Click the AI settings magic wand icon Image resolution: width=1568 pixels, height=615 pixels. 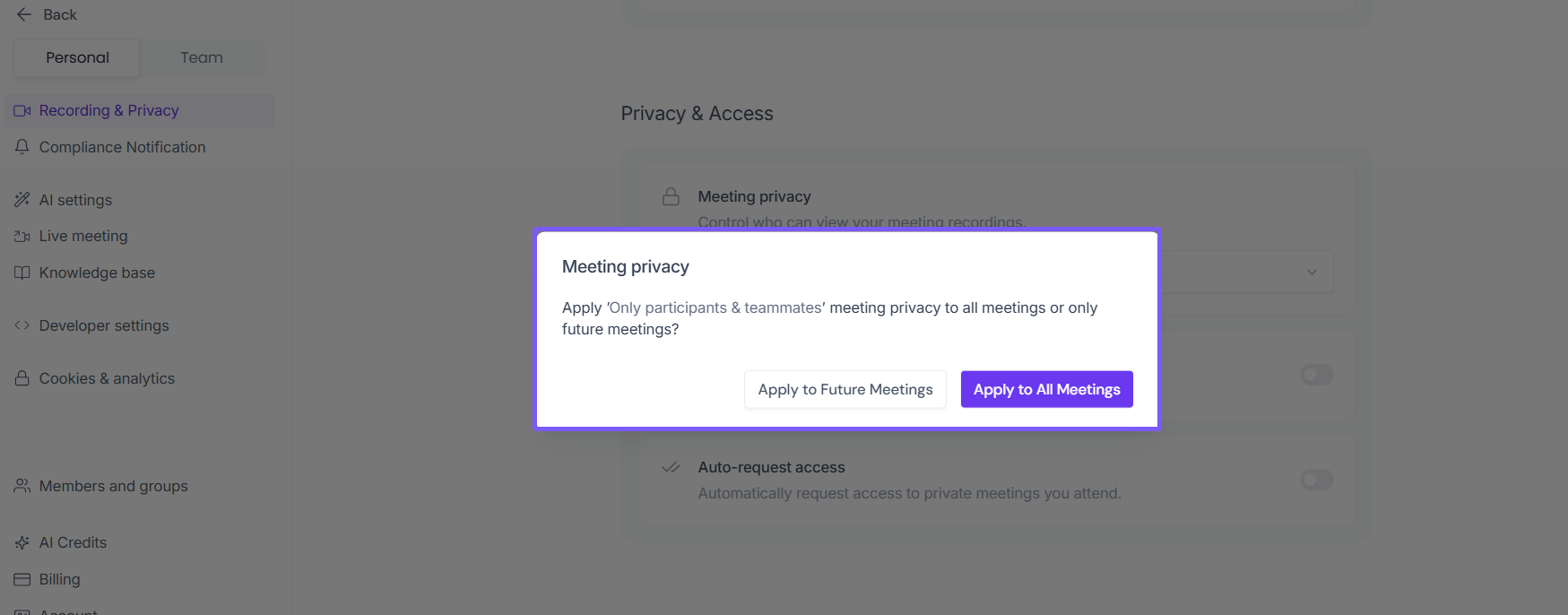[x=22, y=200]
